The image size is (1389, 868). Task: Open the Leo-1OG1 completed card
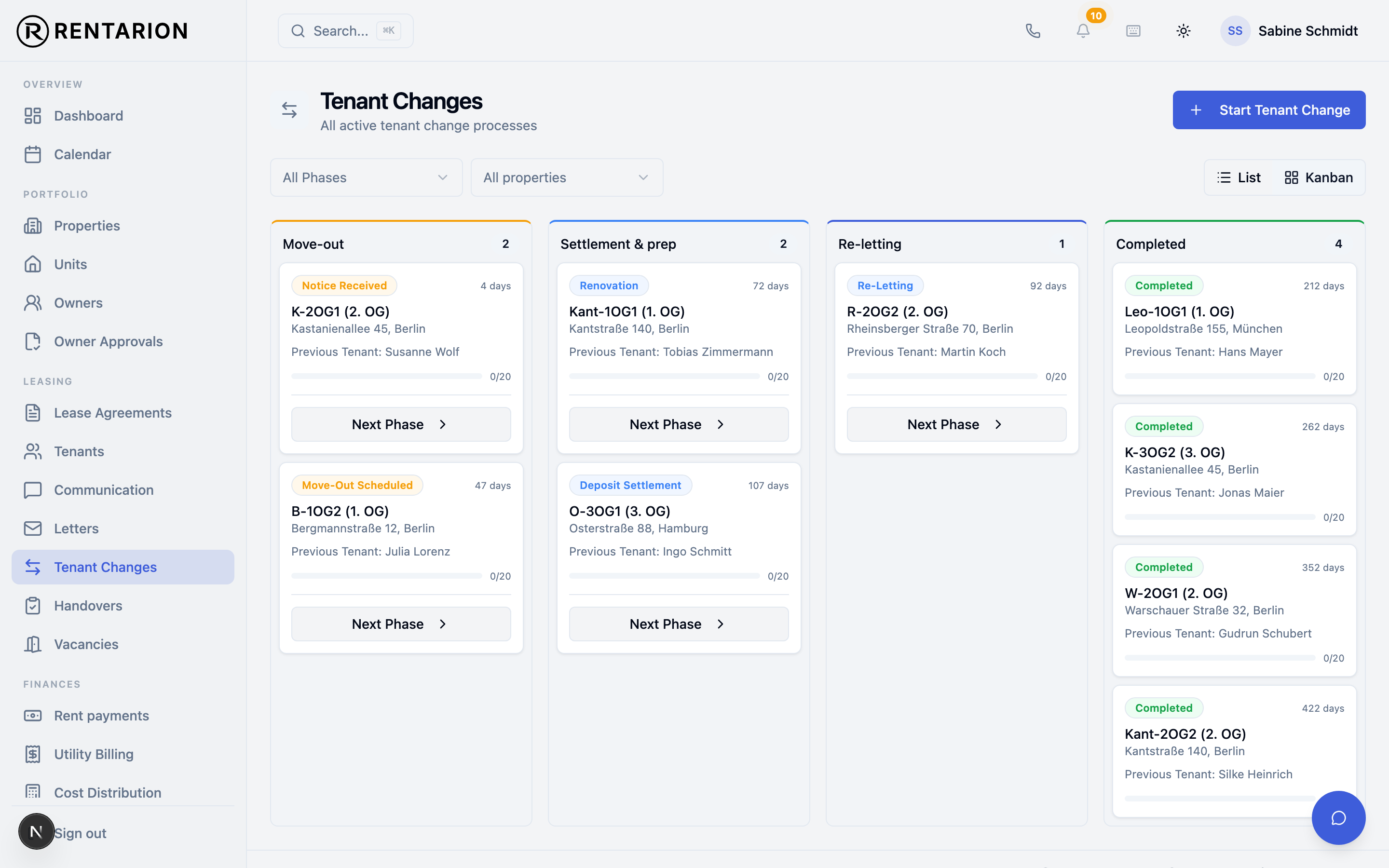[1234, 328]
